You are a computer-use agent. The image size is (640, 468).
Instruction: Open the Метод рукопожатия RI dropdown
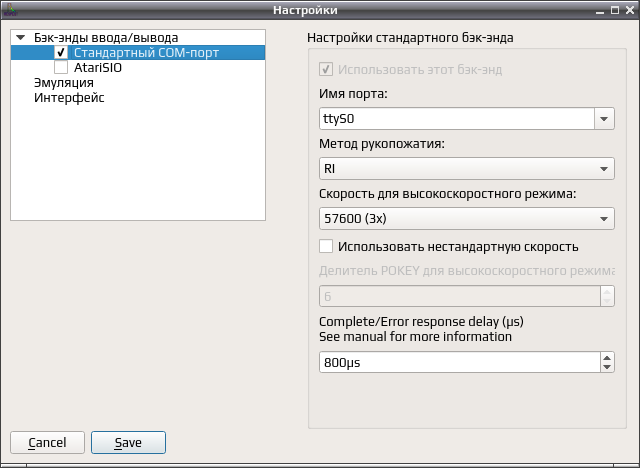pos(467,169)
